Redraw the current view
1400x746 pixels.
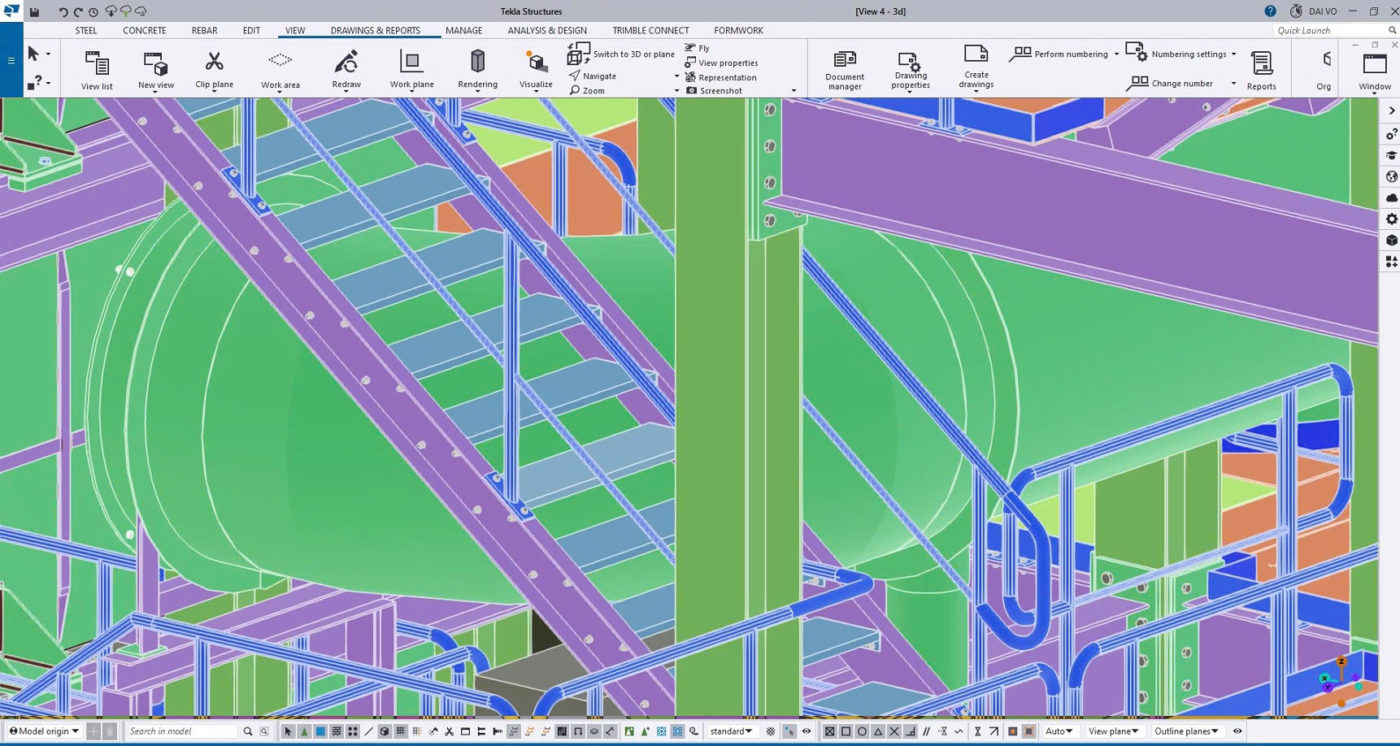[346, 70]
